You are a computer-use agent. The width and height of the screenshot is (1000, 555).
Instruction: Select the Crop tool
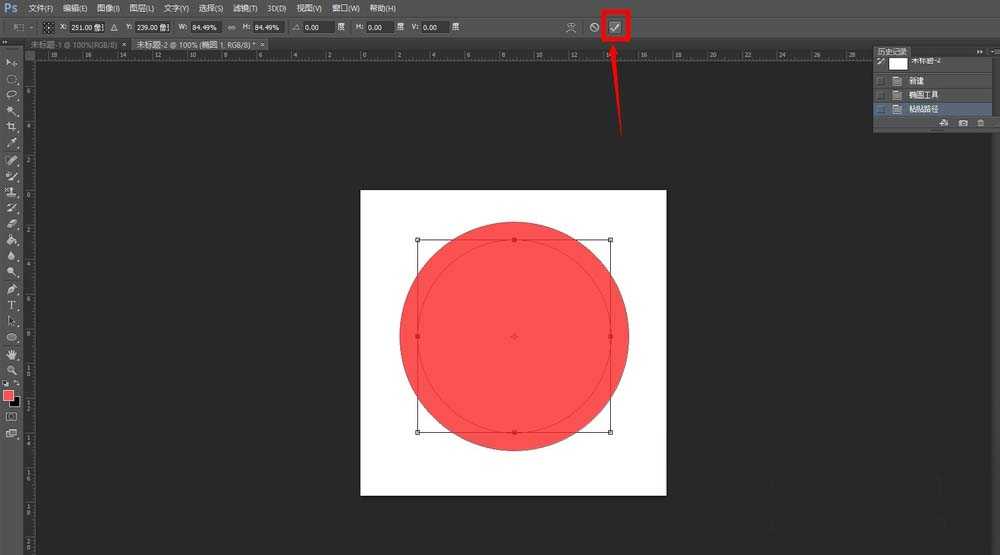(11, 127)
